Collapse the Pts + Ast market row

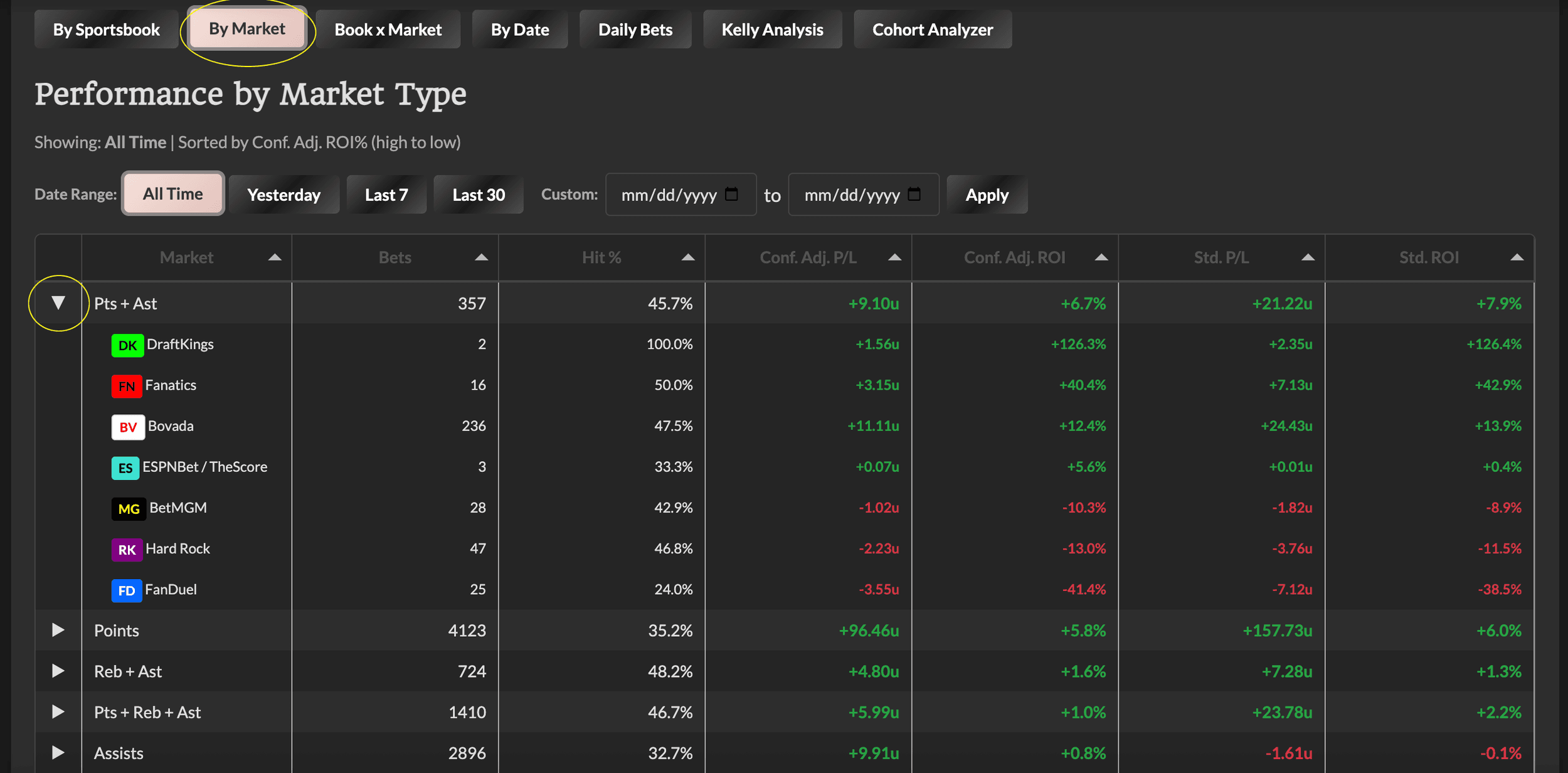[x=58, y=303]
